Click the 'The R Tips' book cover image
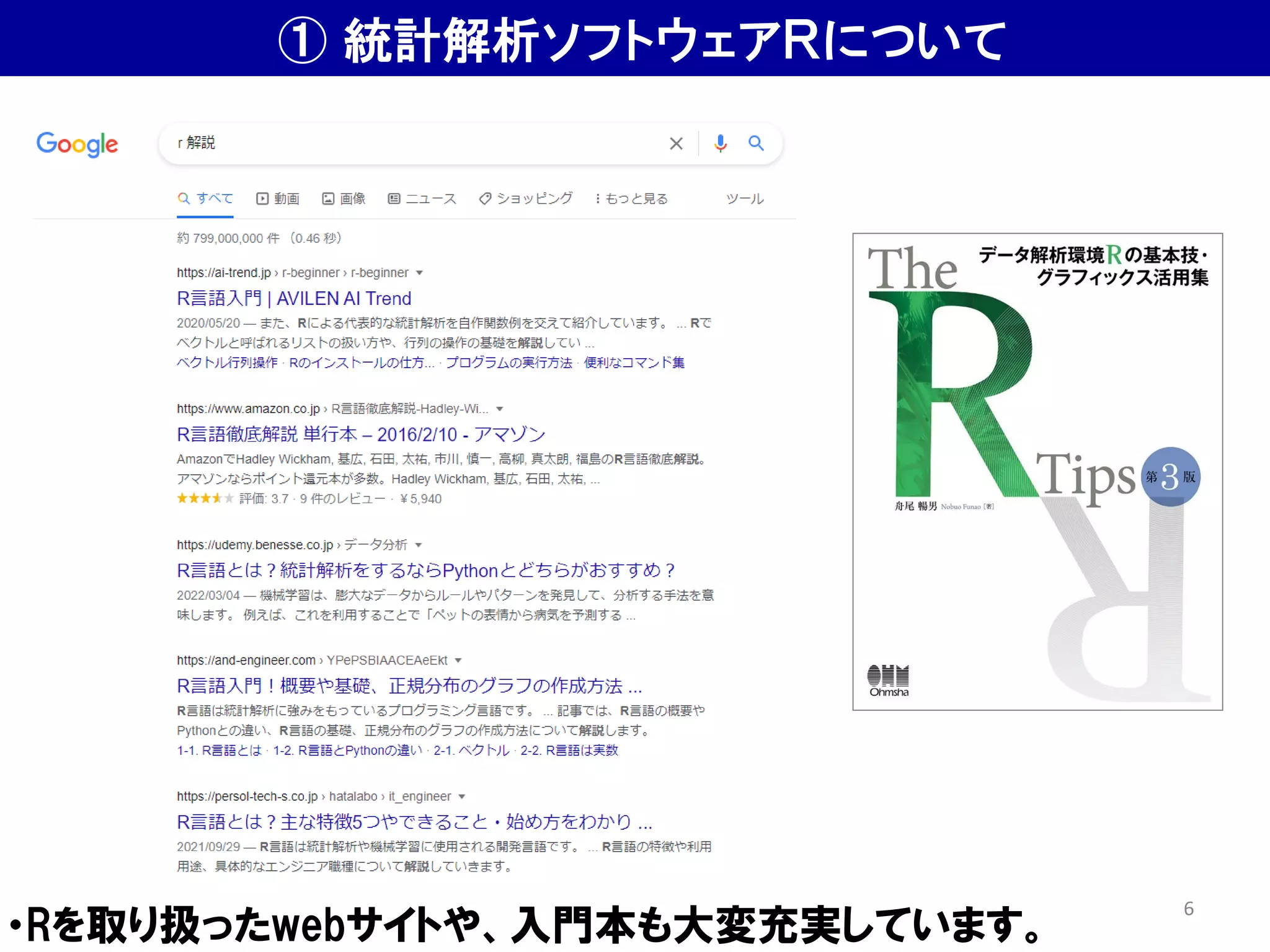 click(x=1037, y=472)
